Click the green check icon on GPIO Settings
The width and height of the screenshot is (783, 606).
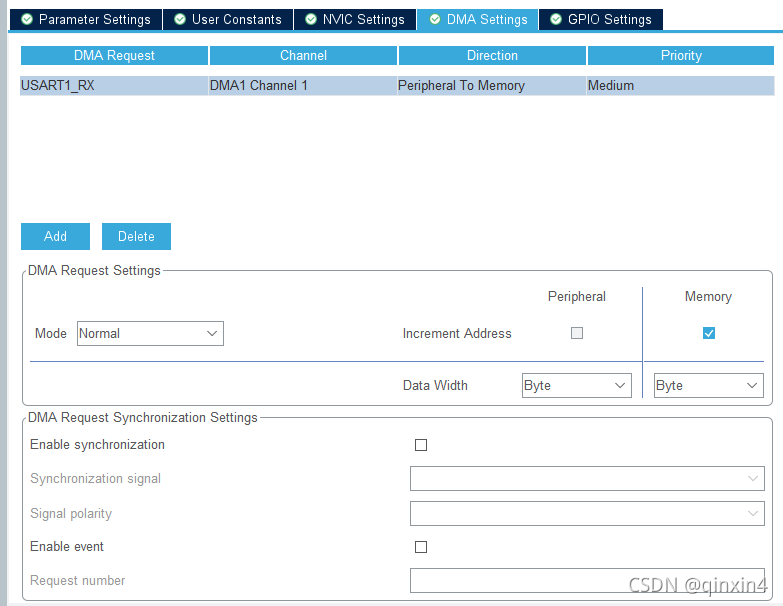coord(556,19)
